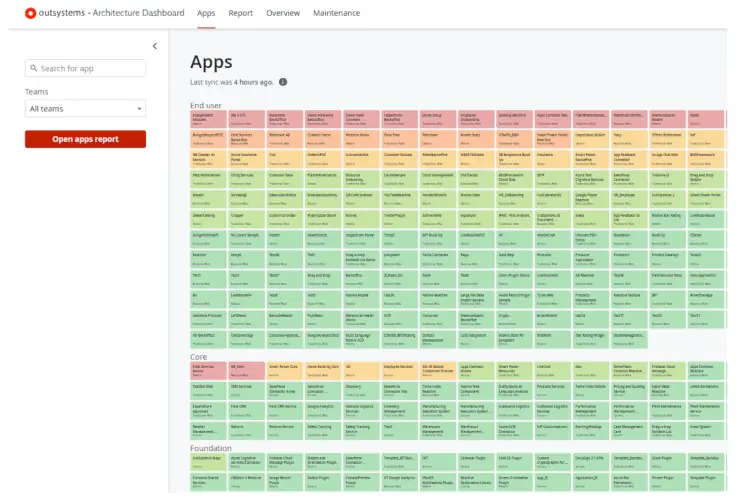750x502 pixels.
Task: Open the Case Management Core tile
Action: tap(629, 431)
